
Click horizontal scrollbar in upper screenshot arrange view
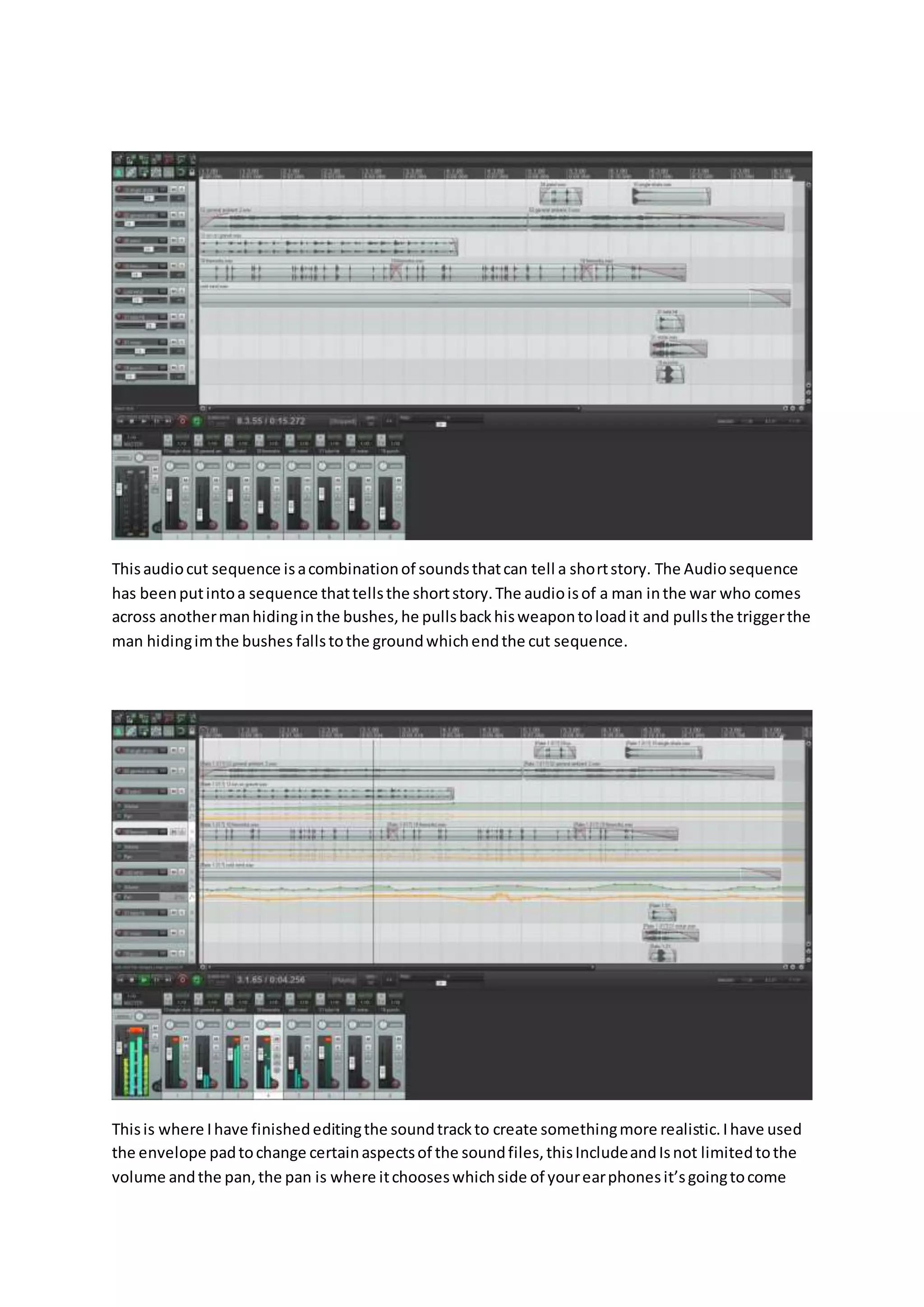point(394,408)
